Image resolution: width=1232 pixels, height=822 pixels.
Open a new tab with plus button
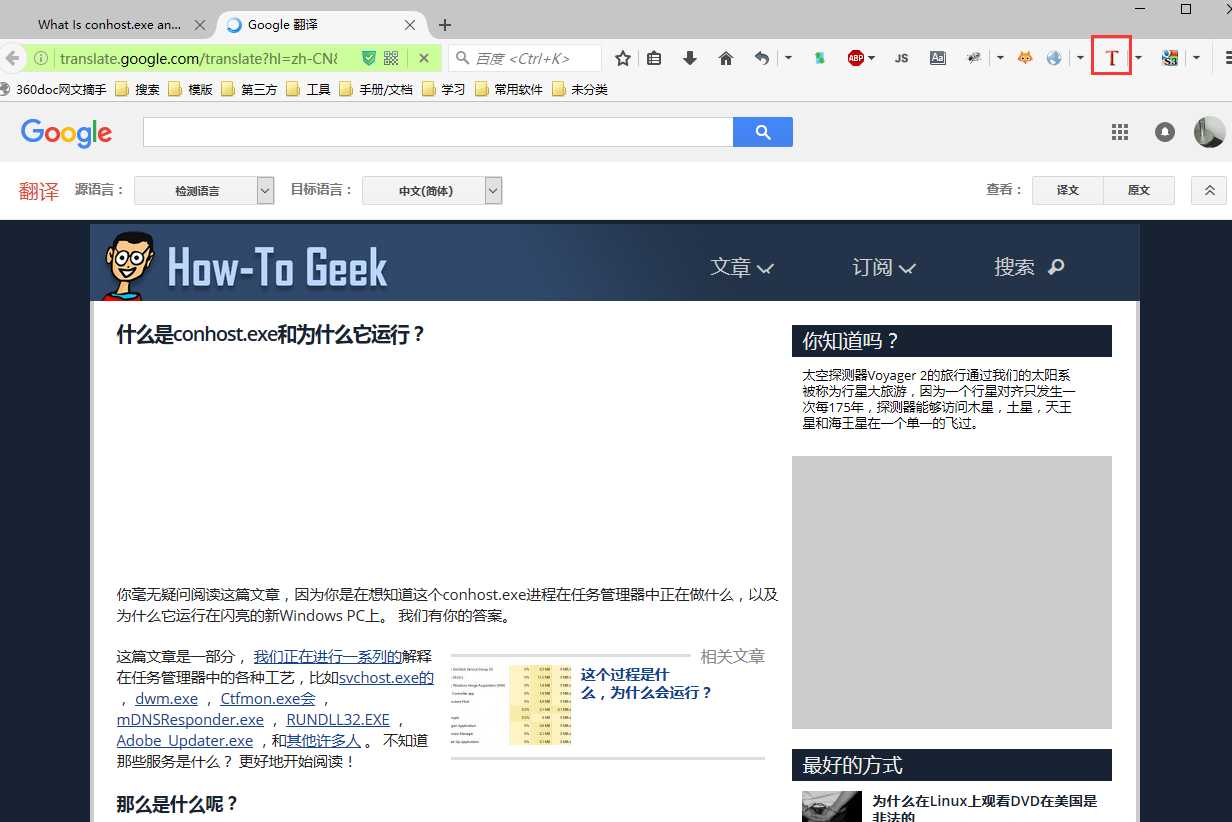pyautogui.click(x=445, y=24)
